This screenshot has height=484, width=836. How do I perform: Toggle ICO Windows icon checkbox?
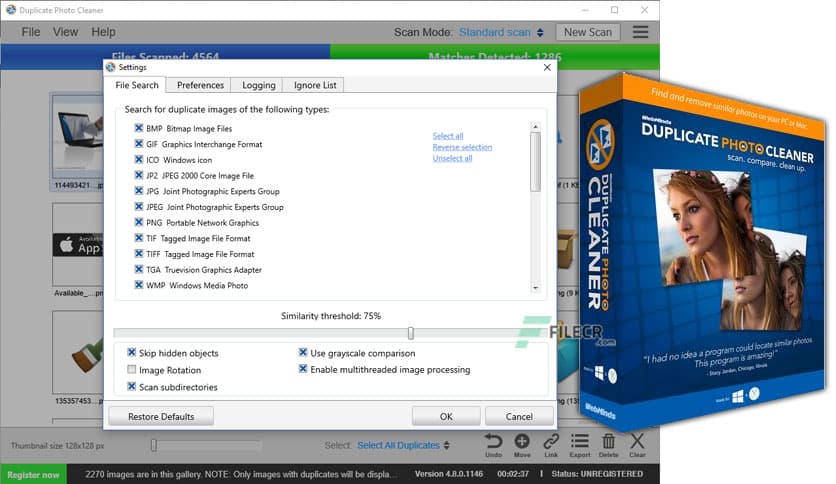[x=139, y=159]
